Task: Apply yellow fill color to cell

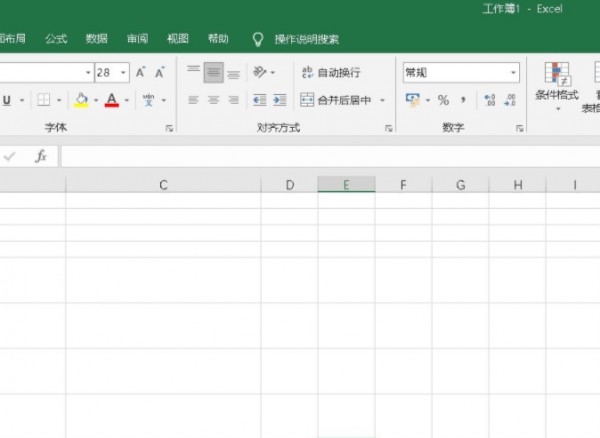Action: tap(81, 100)
